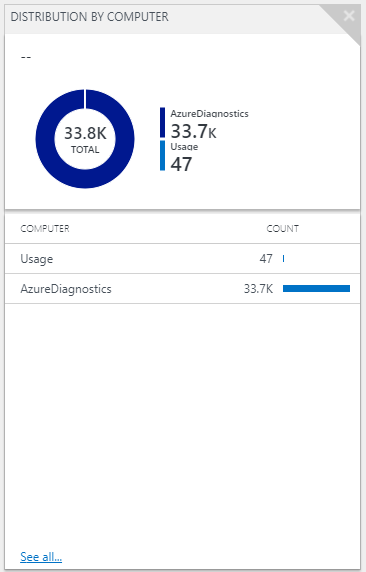This screenshot has height=572, width=366.
Task: Click the 33.8K total in donut center
Action: click(x=85, y=133)
